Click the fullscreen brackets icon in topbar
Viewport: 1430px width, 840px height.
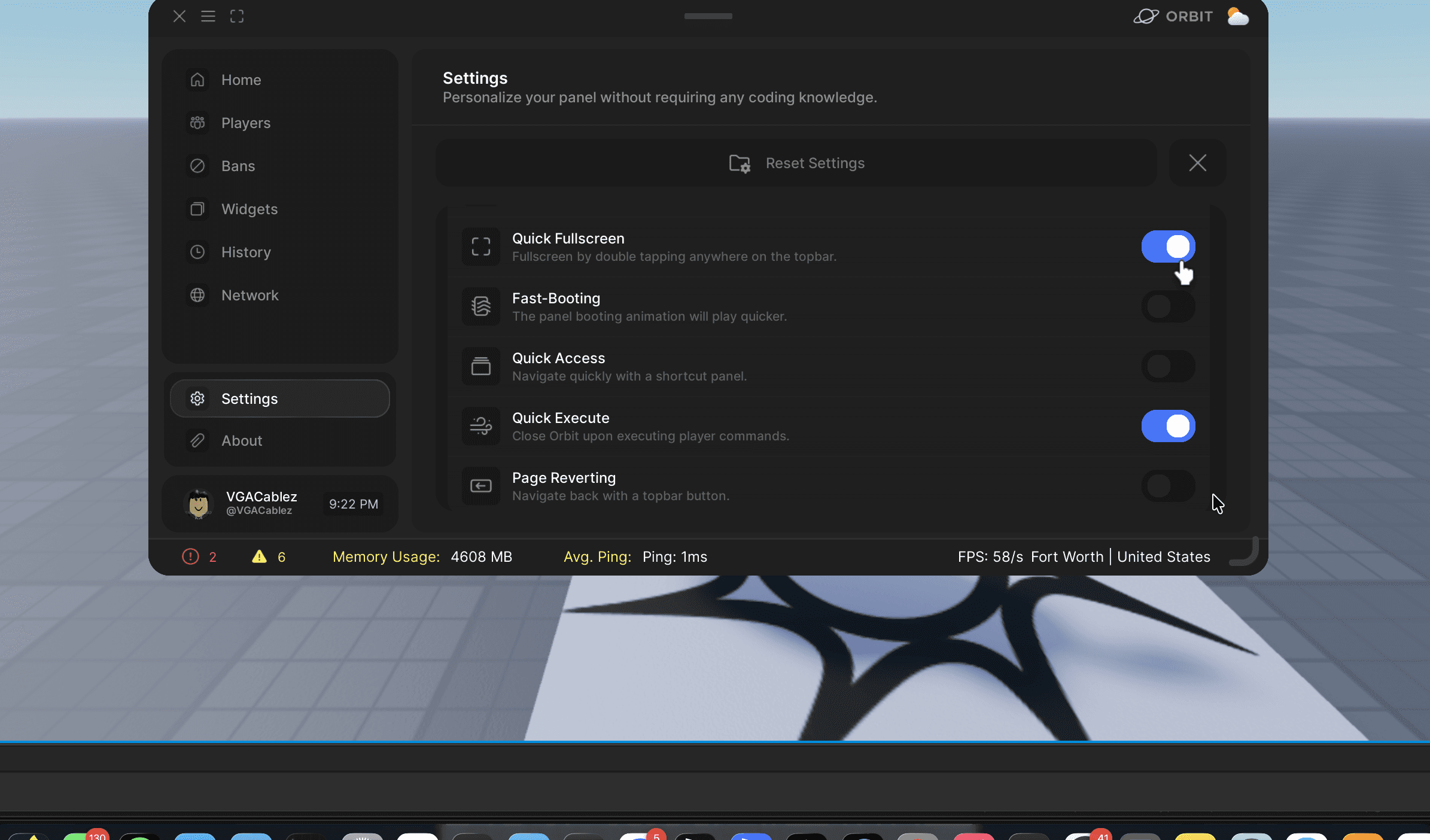coord(237,16)
